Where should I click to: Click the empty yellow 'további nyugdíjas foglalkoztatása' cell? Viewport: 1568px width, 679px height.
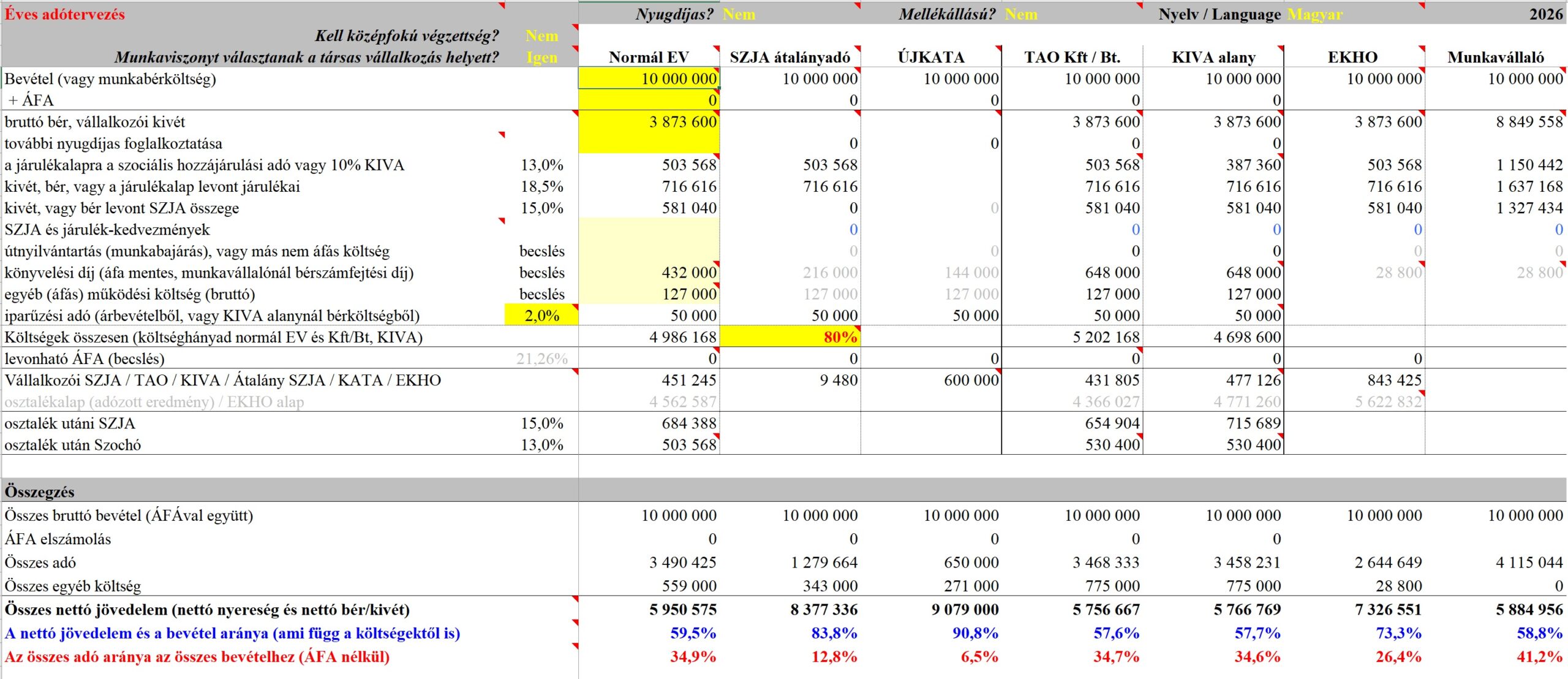coord(649,143)
